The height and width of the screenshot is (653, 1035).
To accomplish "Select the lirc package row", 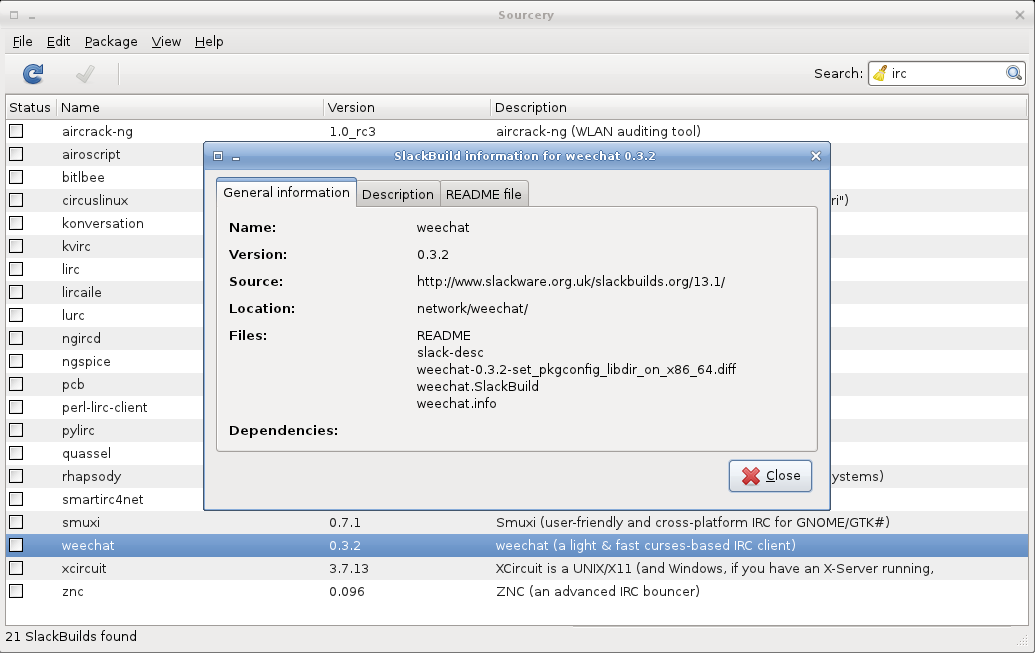I will [106, 269].
